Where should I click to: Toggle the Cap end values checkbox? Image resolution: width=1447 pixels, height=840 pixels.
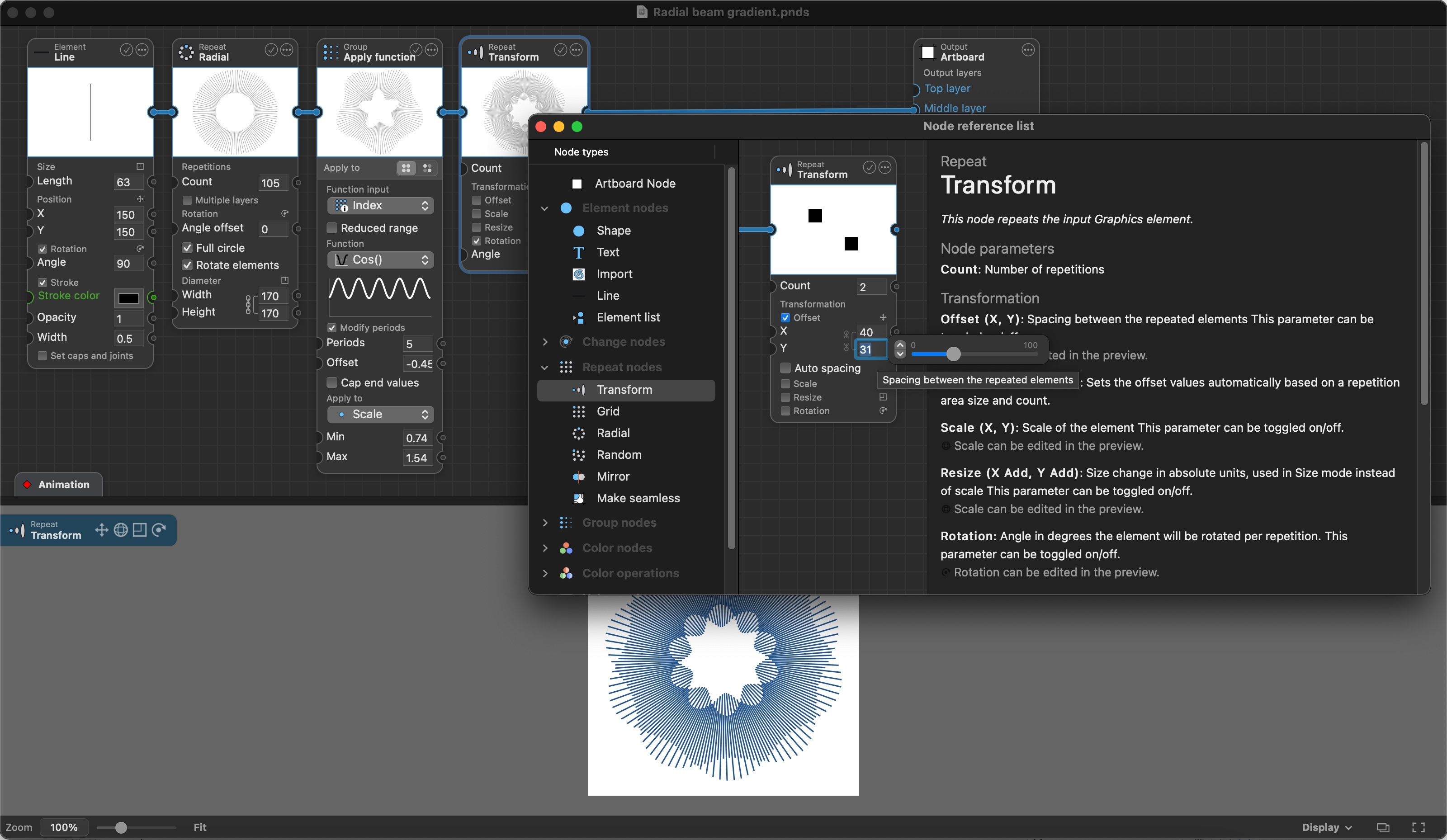[332, 382]
